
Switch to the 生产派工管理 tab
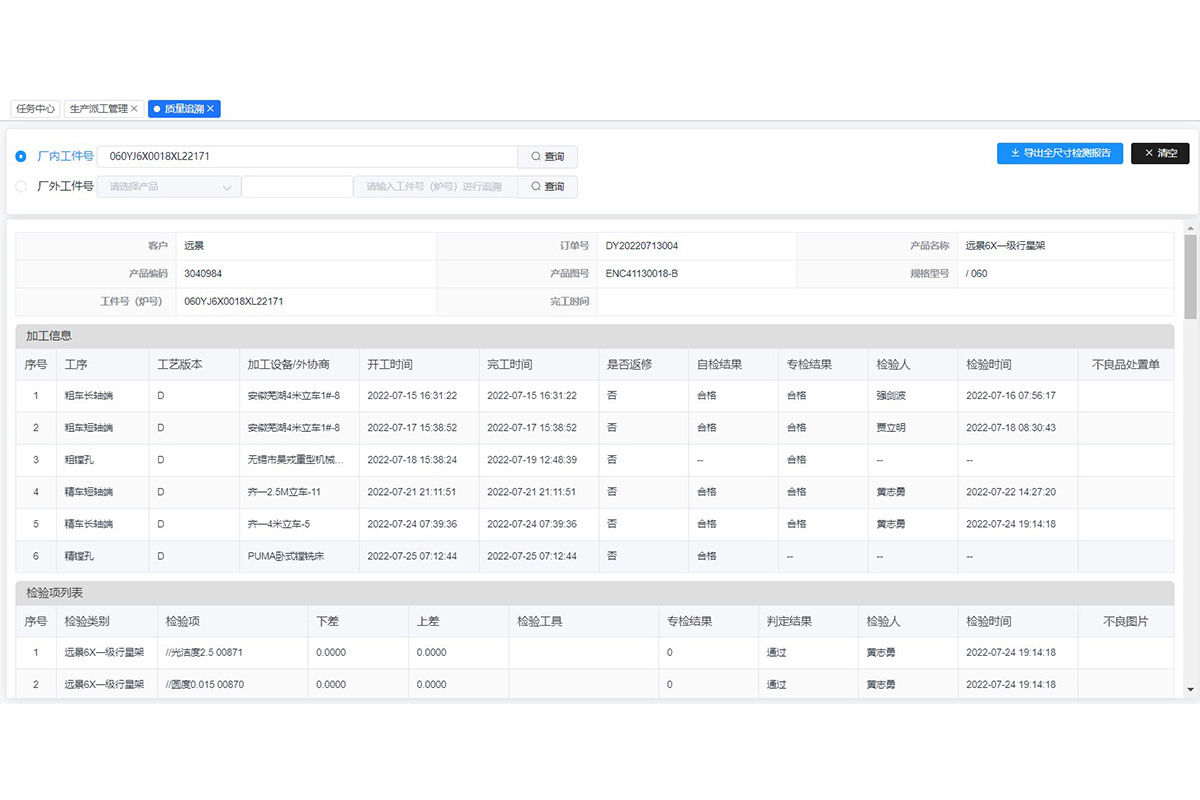pos(98,109)
